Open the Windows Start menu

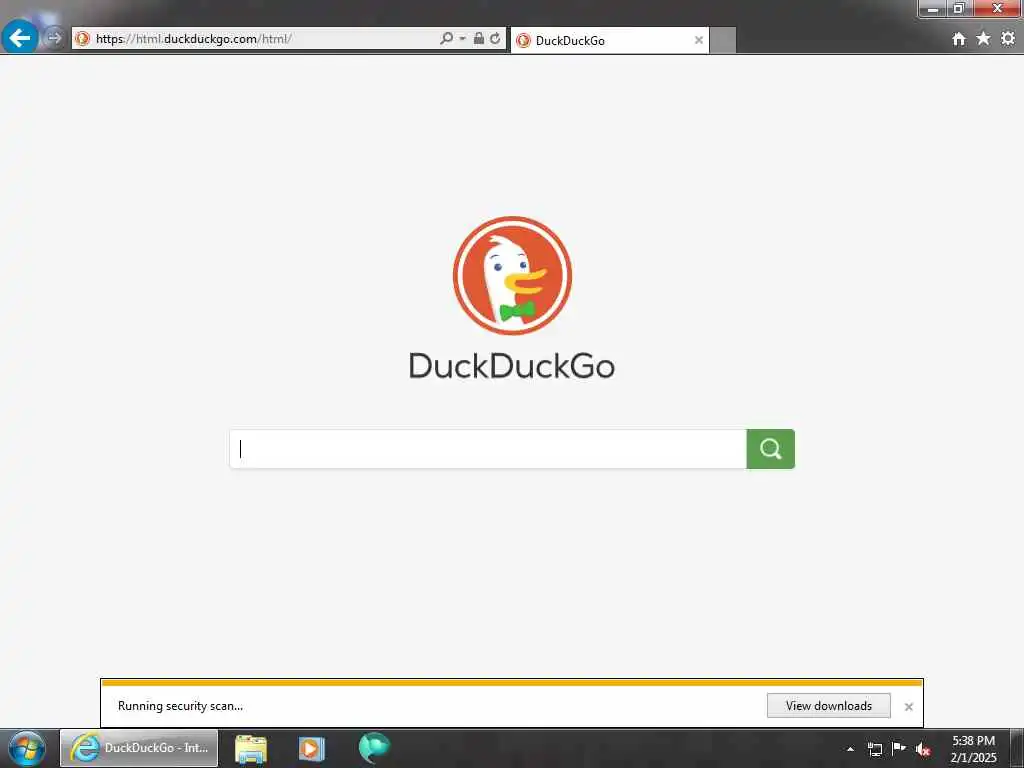coord(27,748)
